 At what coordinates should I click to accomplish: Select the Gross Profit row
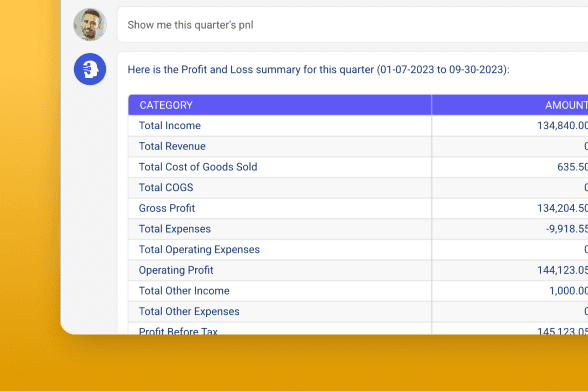tap(358, 208)
